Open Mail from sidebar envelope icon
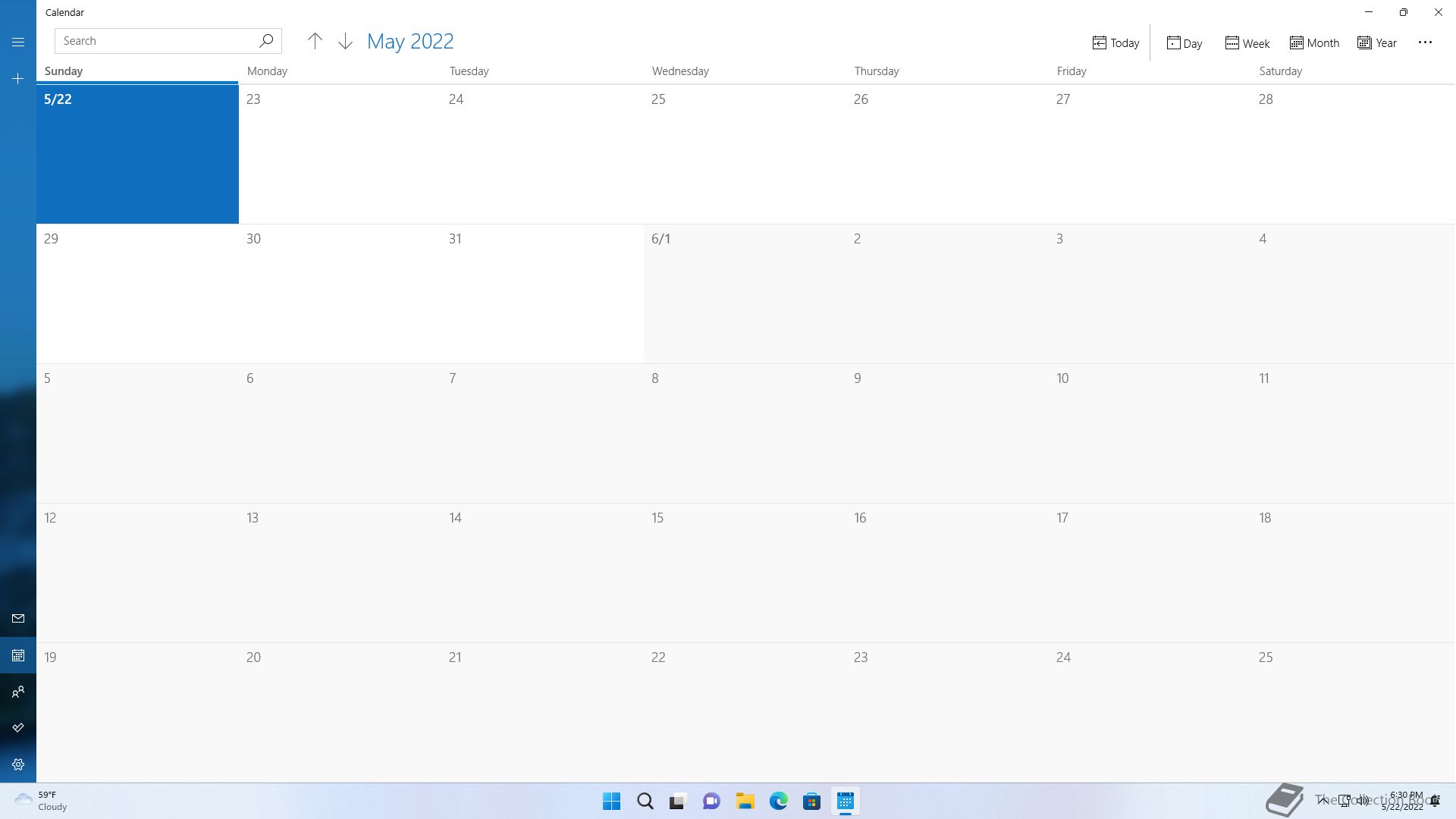Viewport: 1456px width, 819px height. [x=18, y=619]
